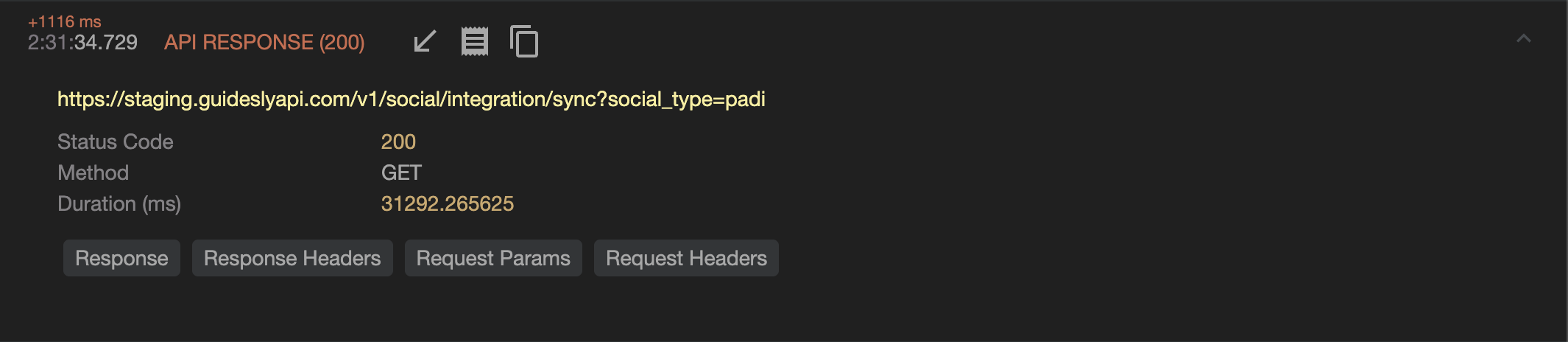Click the API RESPONSE (200) title
This screenshot has height=342, width=1568.
(264, 43)
